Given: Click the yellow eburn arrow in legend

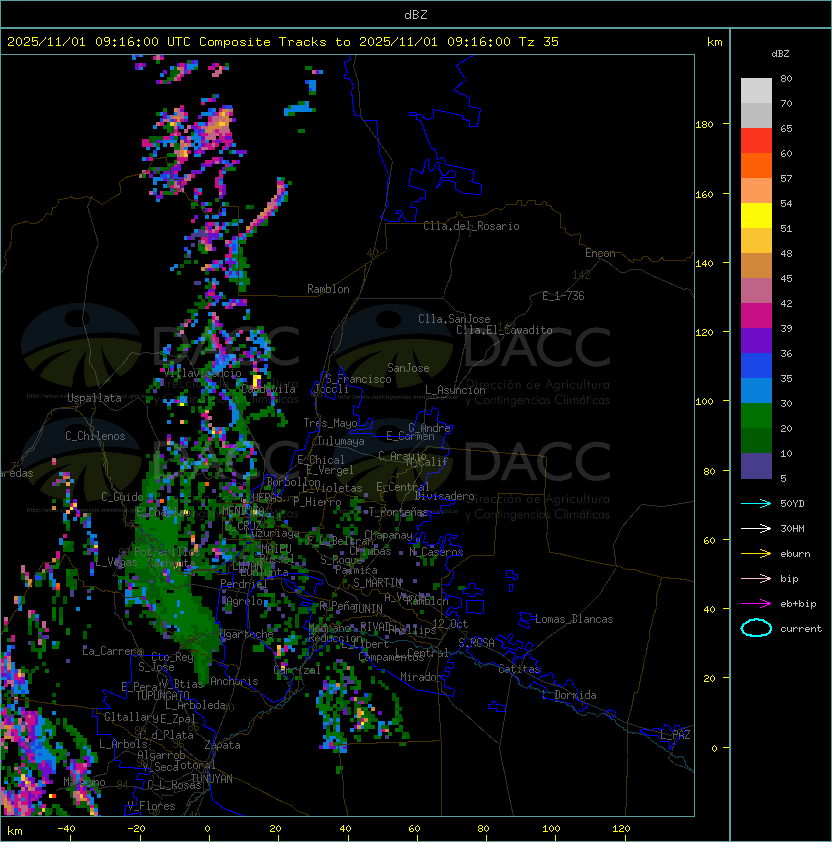Looking at the screenshot, I should [x=756, y=554].
